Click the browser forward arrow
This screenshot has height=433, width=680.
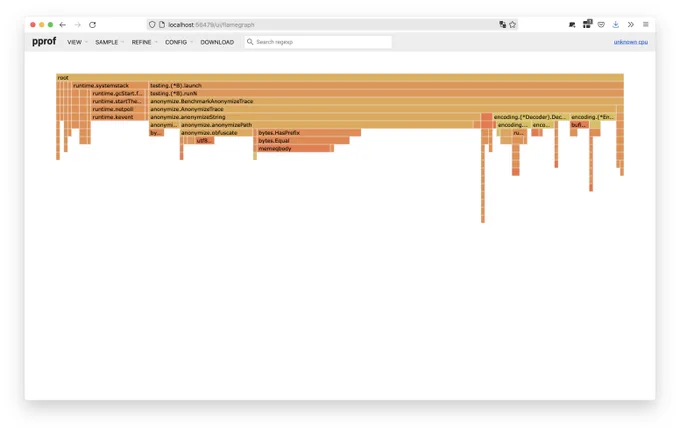click(x=78, y=25)
